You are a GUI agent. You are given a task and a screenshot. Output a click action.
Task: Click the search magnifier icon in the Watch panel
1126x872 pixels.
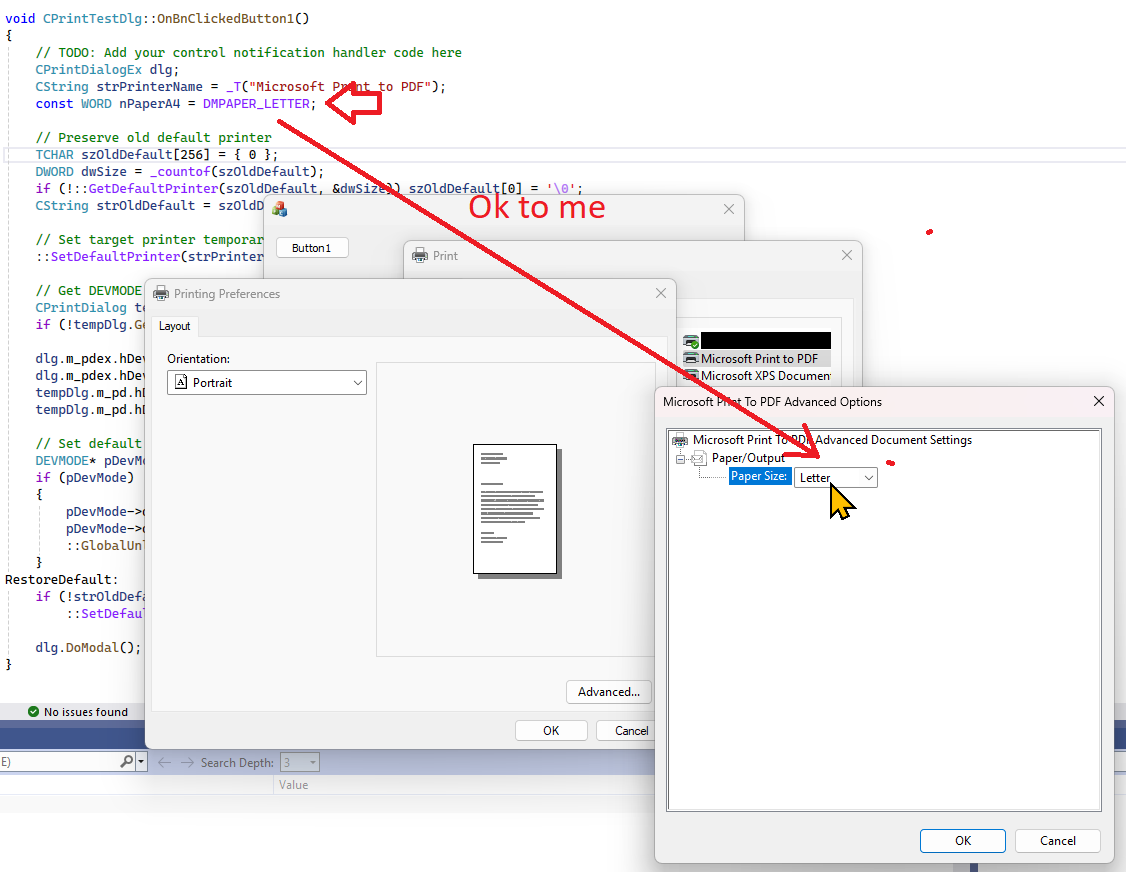[x=126, y=761]
